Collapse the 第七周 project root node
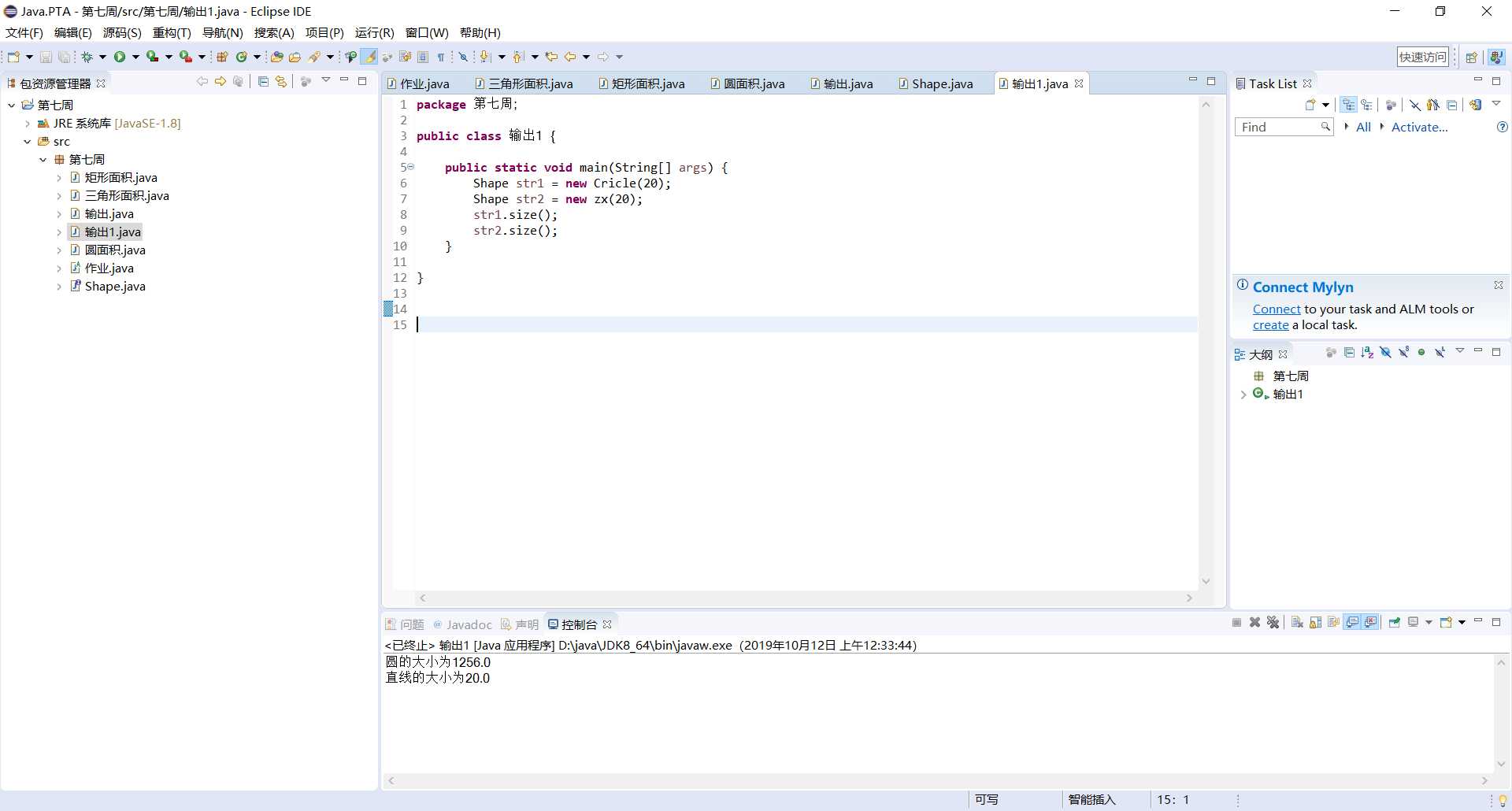Screen dimensions: 1512x811 [x=12, y=106]
